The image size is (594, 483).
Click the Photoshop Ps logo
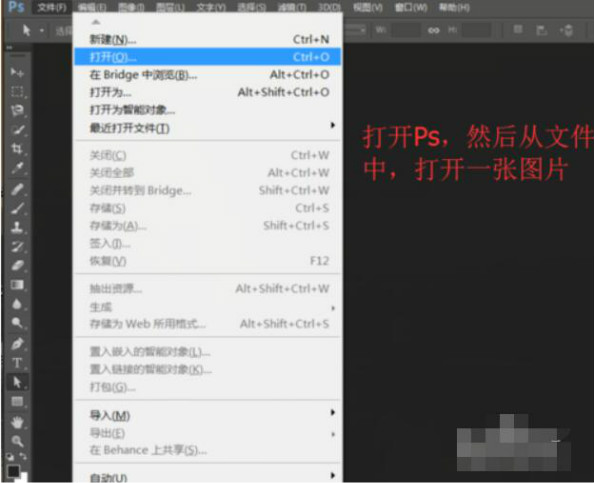(x=16, y=7)
